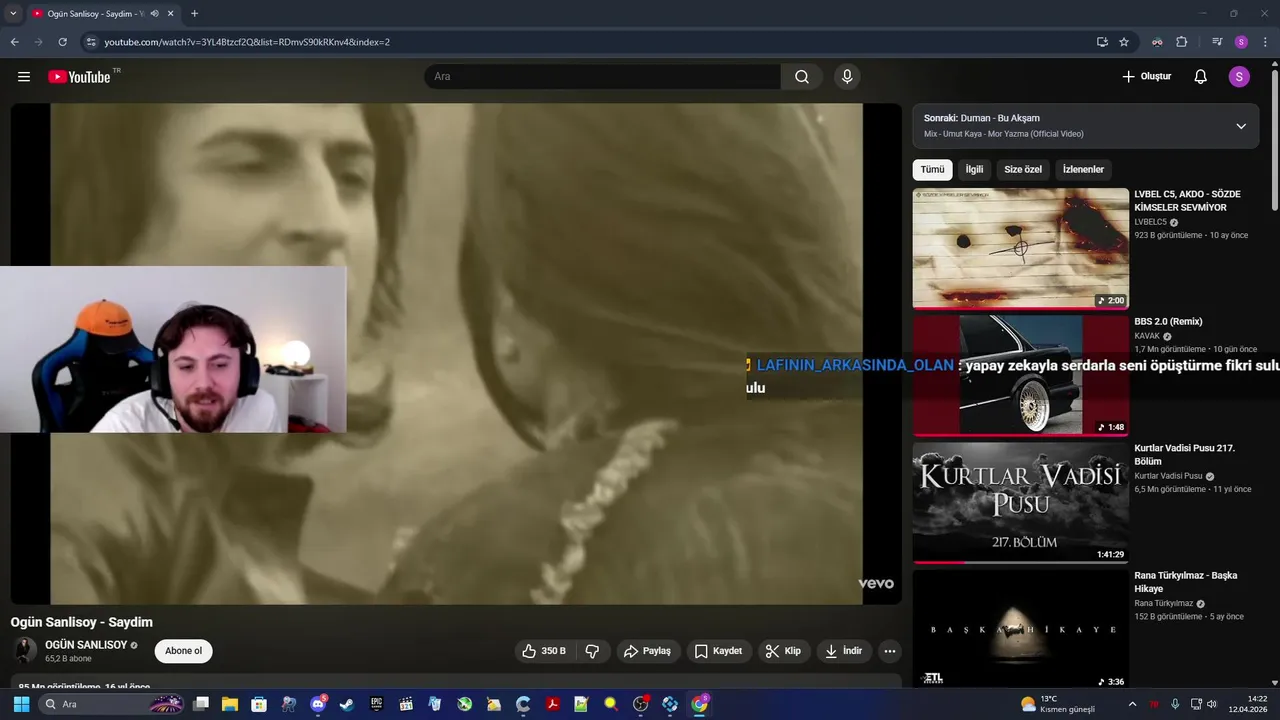Click the browser address bar URL

point(247,42)
